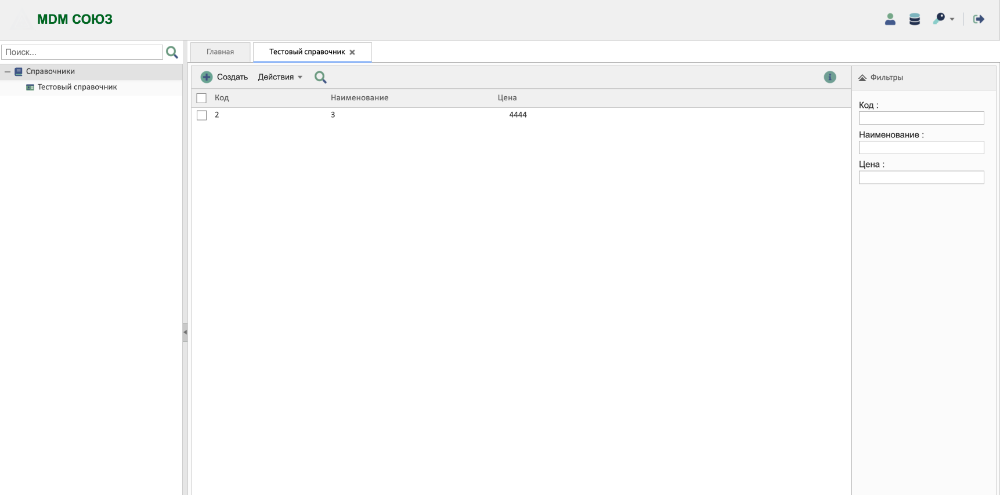
Task: Collapse the Фильтры panel
Action: click(863, 77)
